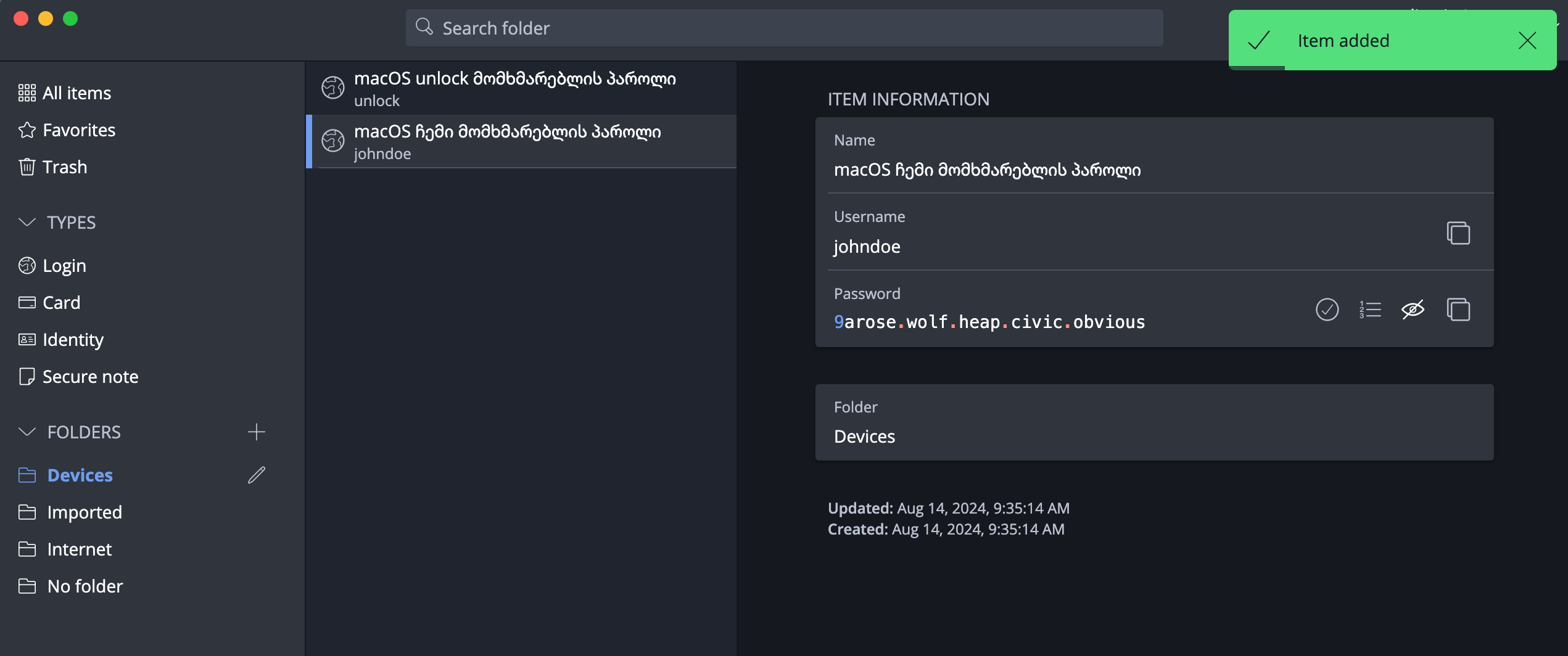Open the Trash view

point(64,166)
